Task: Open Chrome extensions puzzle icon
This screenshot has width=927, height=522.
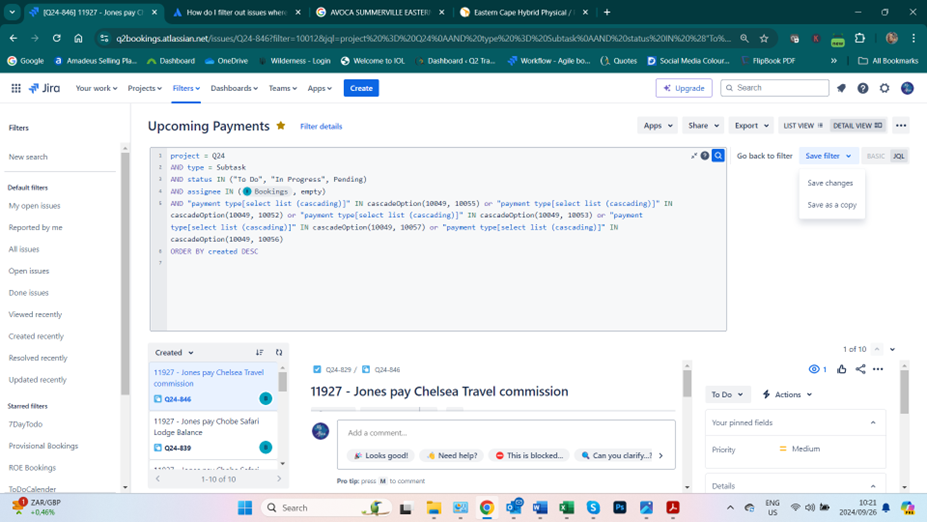Action: point(860,38)
